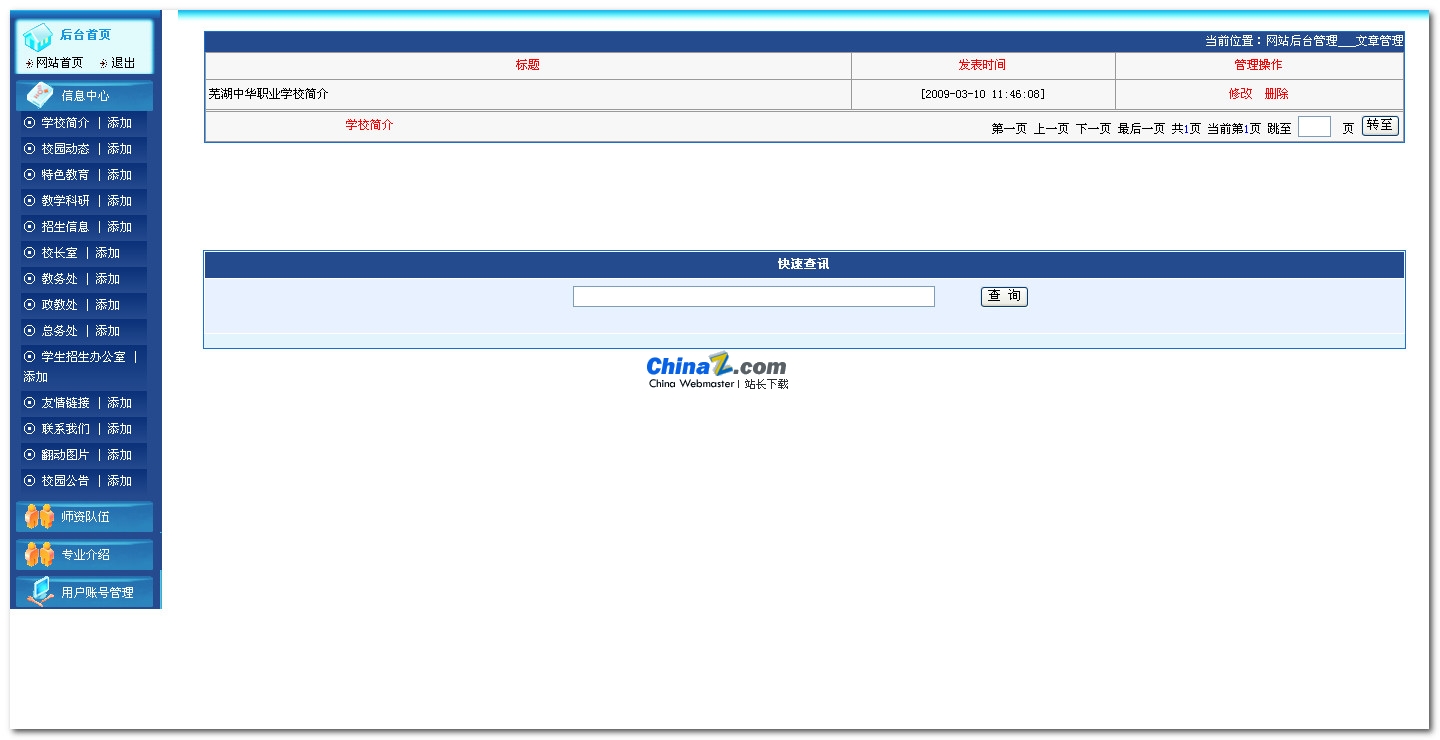This screenshot has height=740, width=1440.
Task: Open 招生信息 in the sidebar
Action: pyautogui.click(x=65, y=227)
